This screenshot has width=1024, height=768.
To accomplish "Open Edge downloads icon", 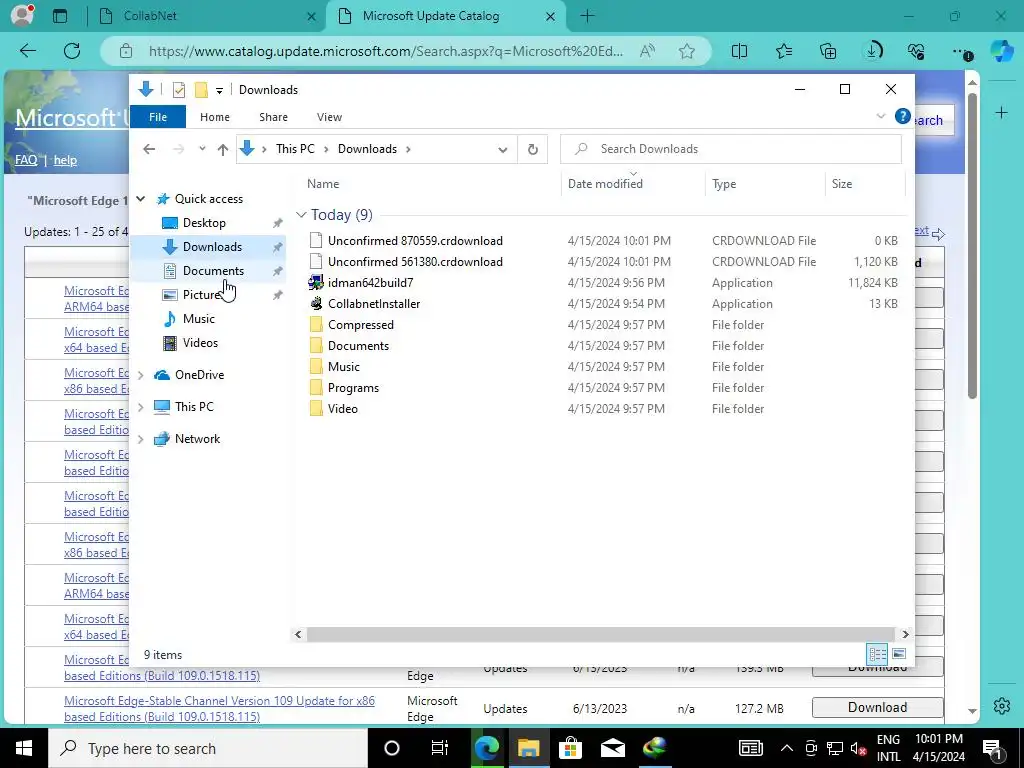I will pyautogui.click(x=873, y=51).
